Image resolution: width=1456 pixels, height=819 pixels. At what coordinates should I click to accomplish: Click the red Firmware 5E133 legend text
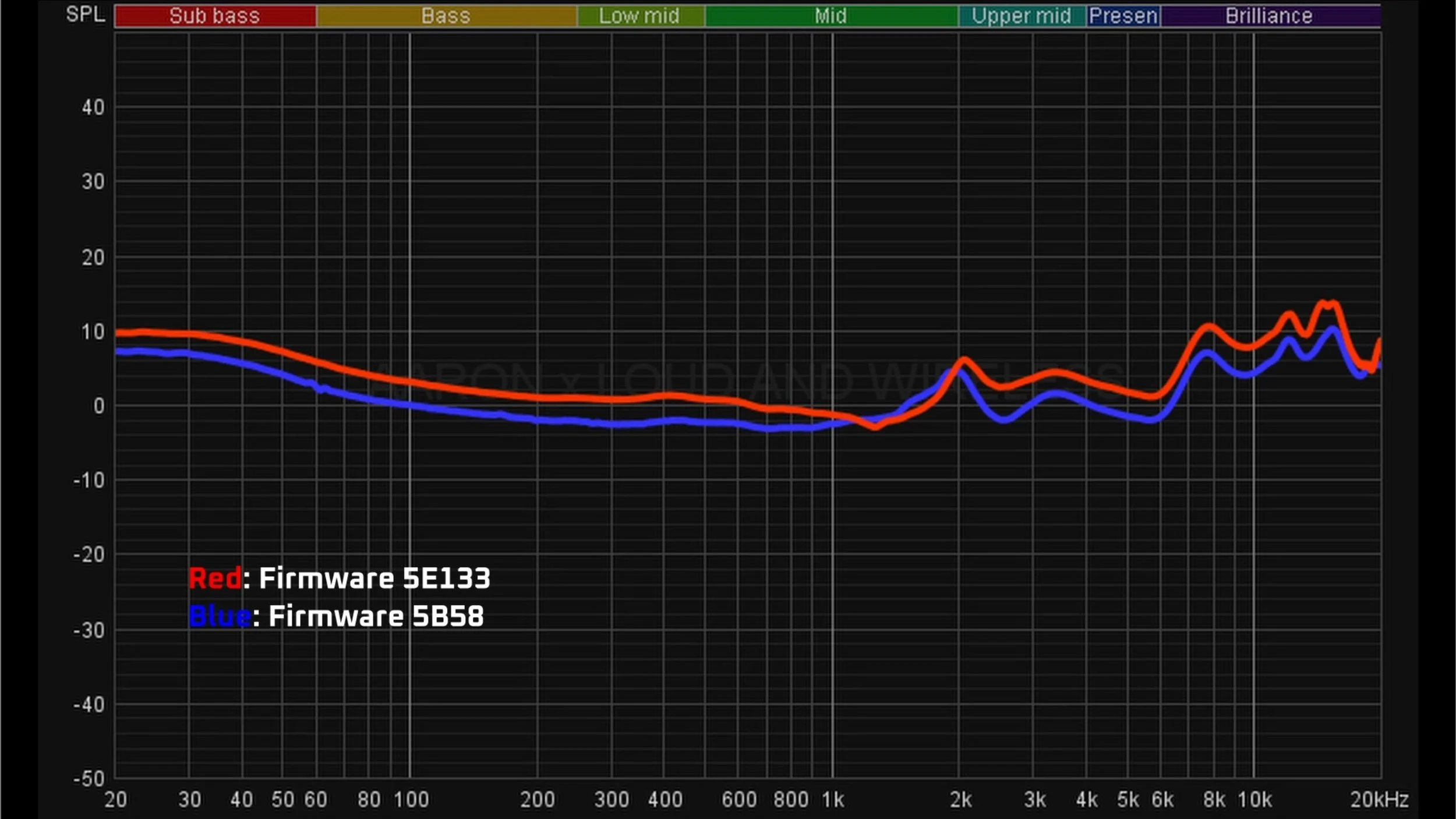coord(340,578)
